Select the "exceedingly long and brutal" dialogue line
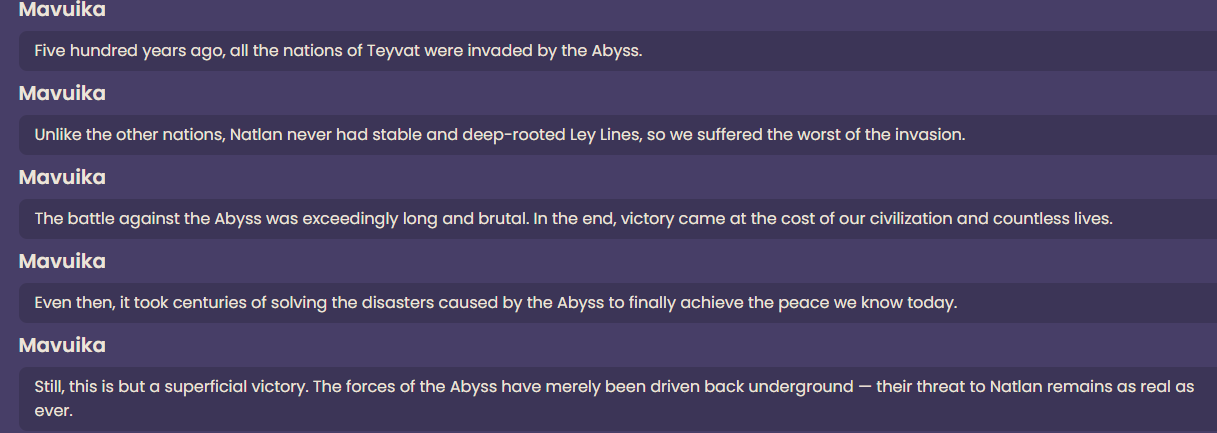The height and width of the screenshot is (433, 1217). (x=573, y=218)
